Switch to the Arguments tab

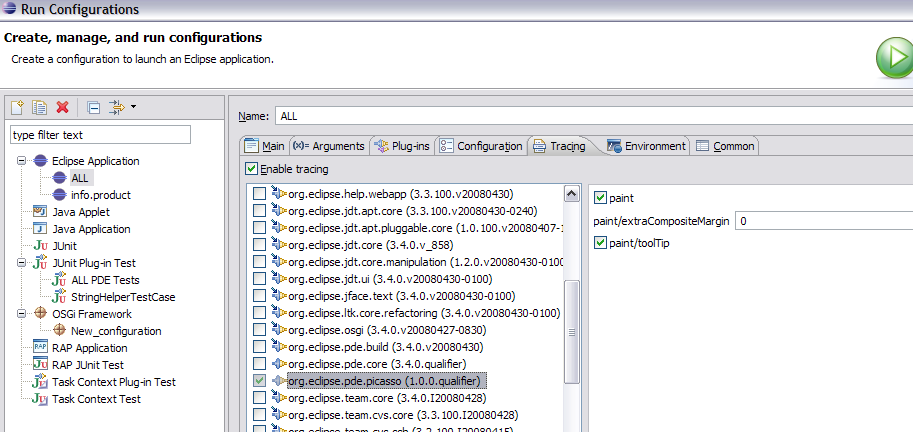click(x=329, y=146)
